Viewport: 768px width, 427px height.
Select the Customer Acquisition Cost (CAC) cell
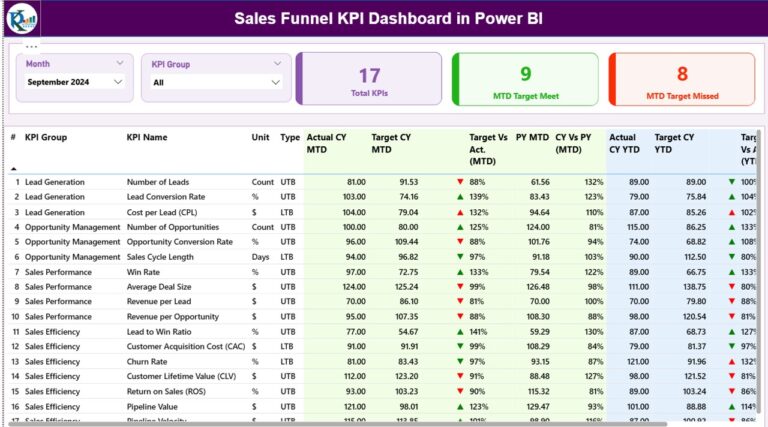186,347
